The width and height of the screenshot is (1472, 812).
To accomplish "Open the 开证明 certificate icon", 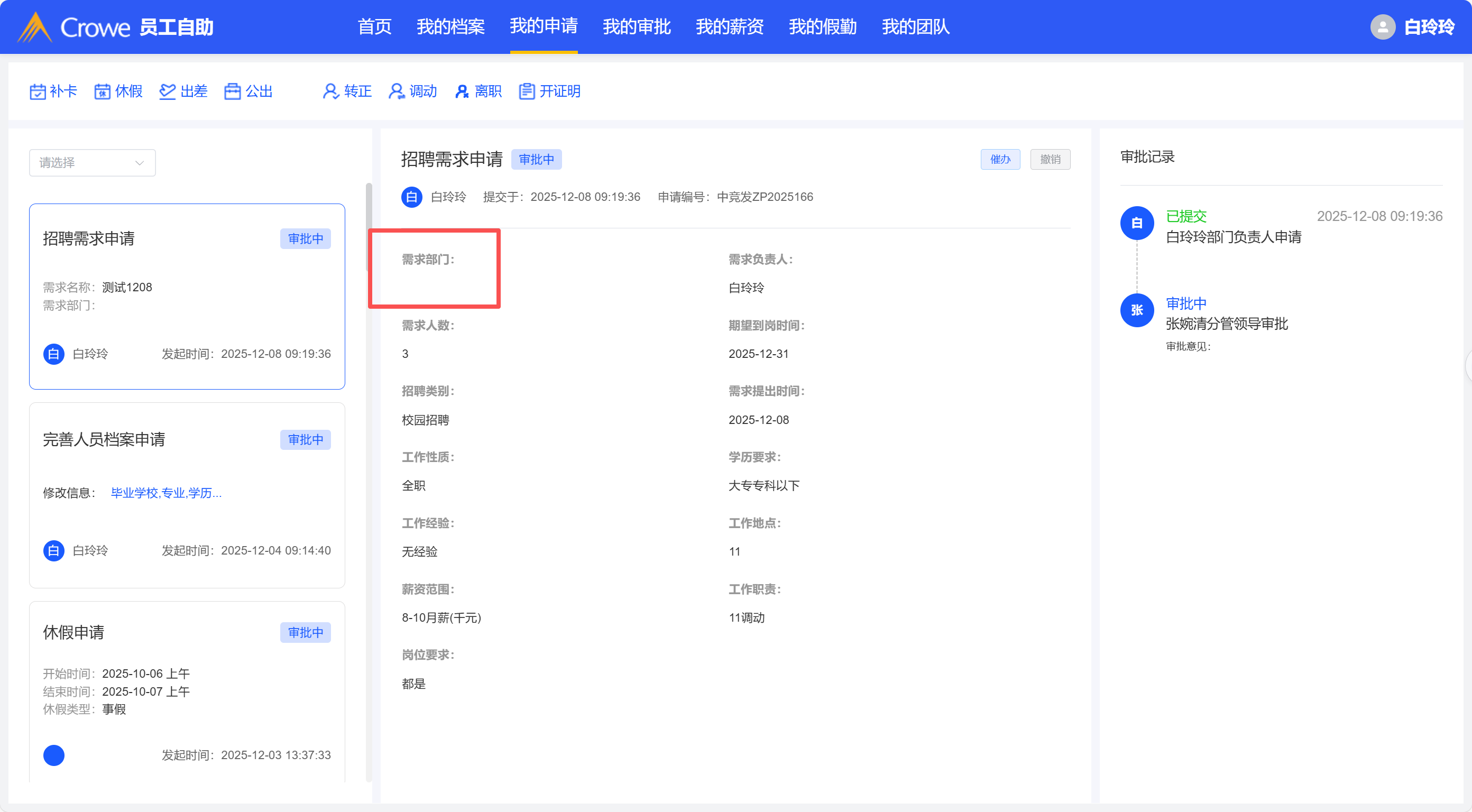I will [527, 91].
